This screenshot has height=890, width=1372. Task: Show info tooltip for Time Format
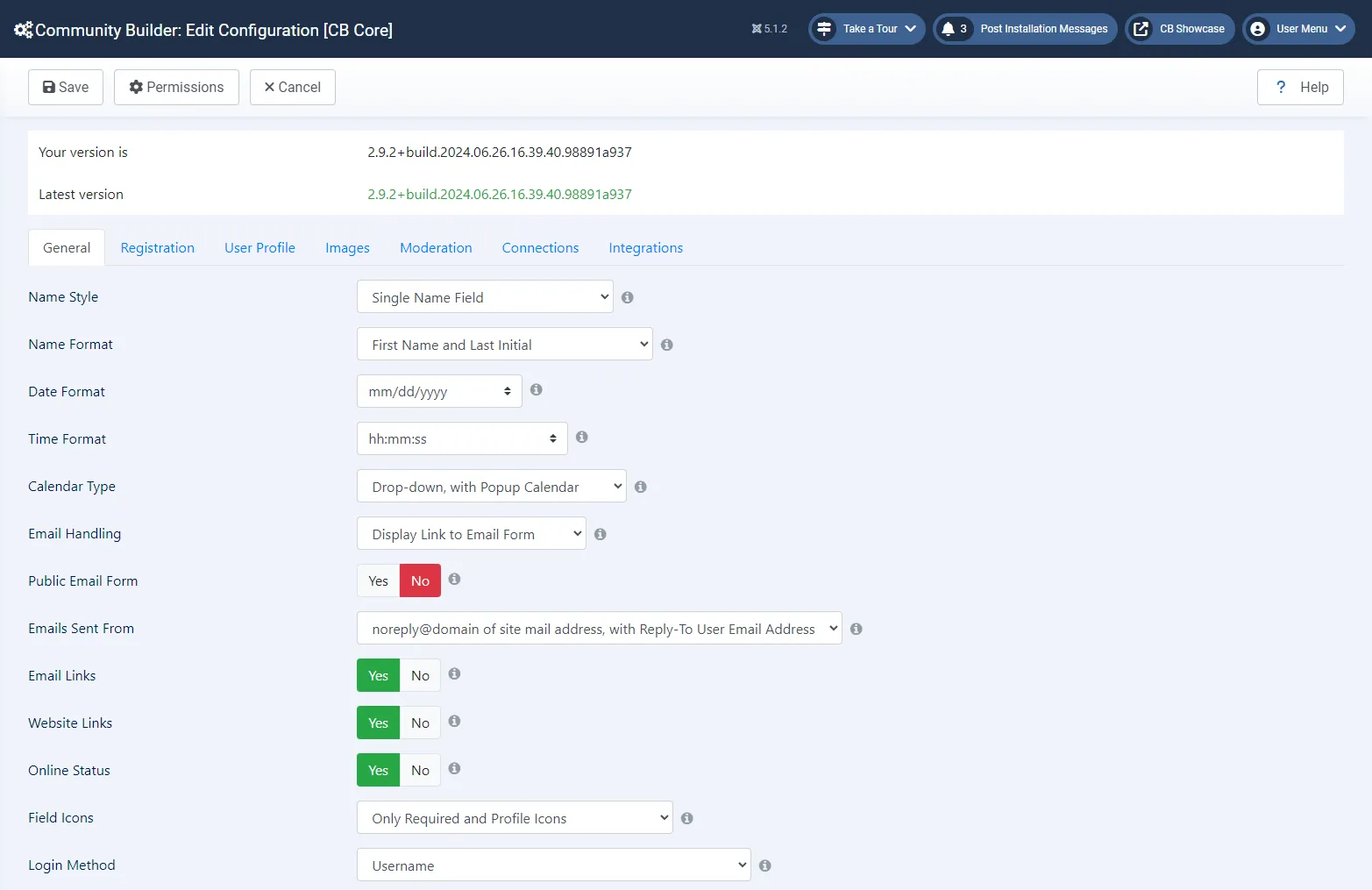coord(582,437)
